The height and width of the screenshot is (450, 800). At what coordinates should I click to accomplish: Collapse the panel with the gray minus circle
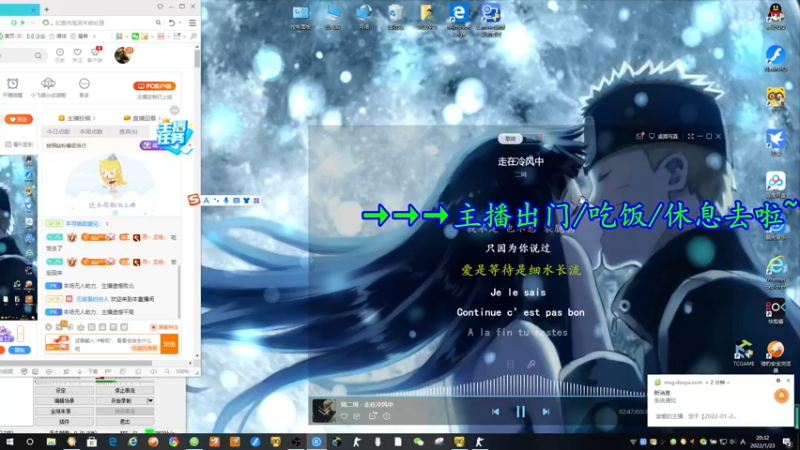[174, 110]
